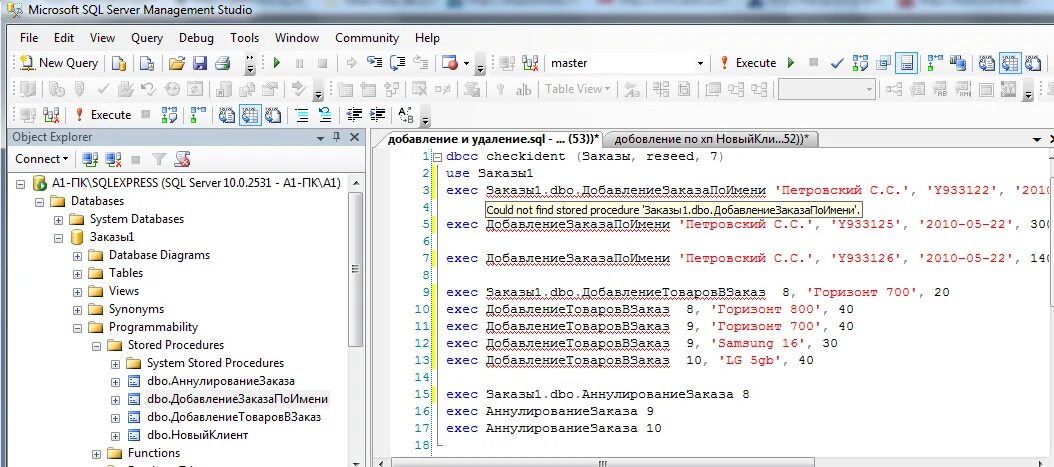This screenshot has width=1054, height=467.
Task: Open Connect dropdown in Object Explorer
Action: 42,159
